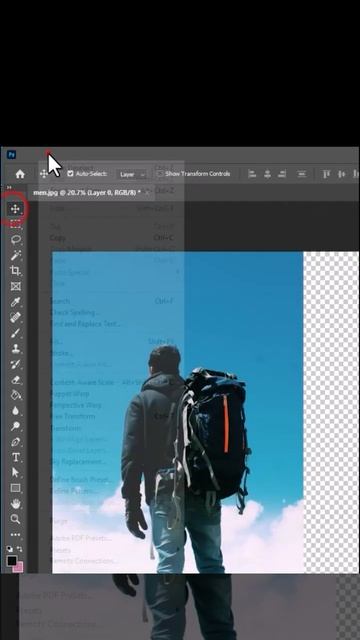
Task: Toggle the Auto-Select checkbox
Action: (x=70, y=173)
